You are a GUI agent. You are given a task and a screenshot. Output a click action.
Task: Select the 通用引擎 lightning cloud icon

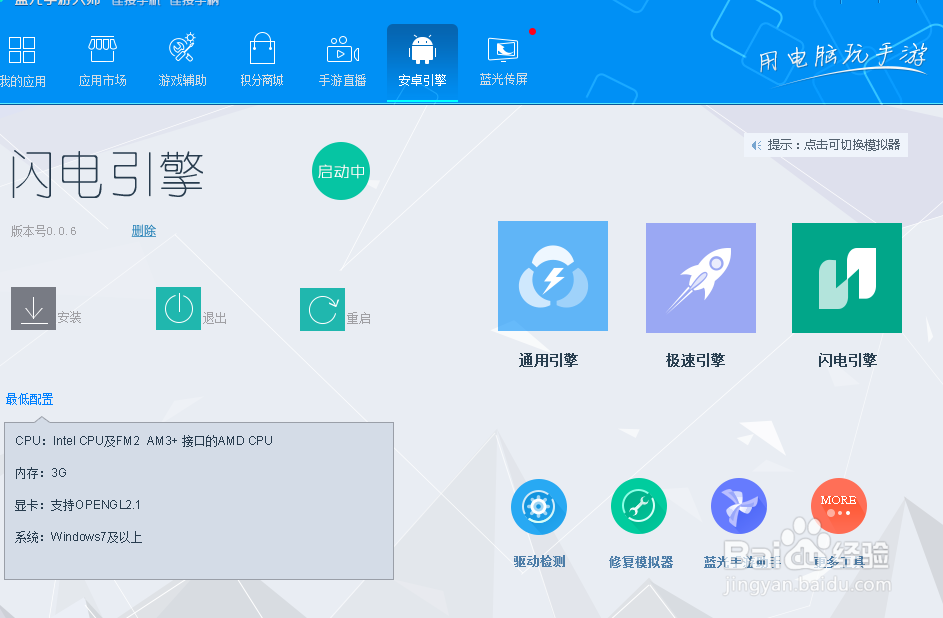click(553, 276)
